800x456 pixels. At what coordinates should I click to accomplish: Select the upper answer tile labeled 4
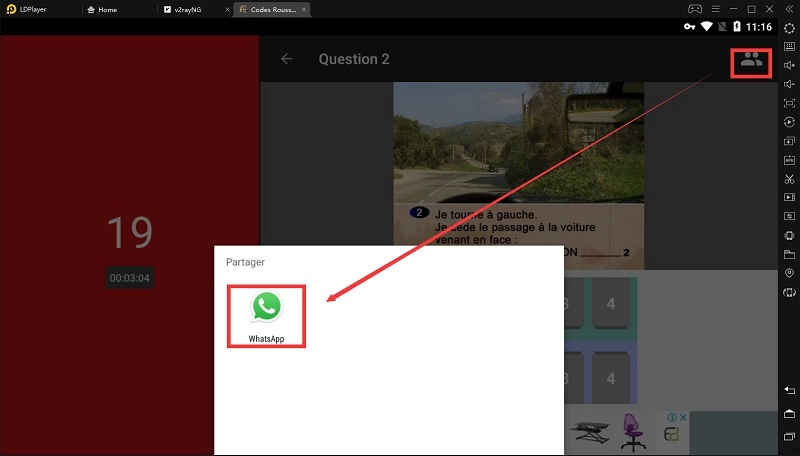tap(610, 304)
